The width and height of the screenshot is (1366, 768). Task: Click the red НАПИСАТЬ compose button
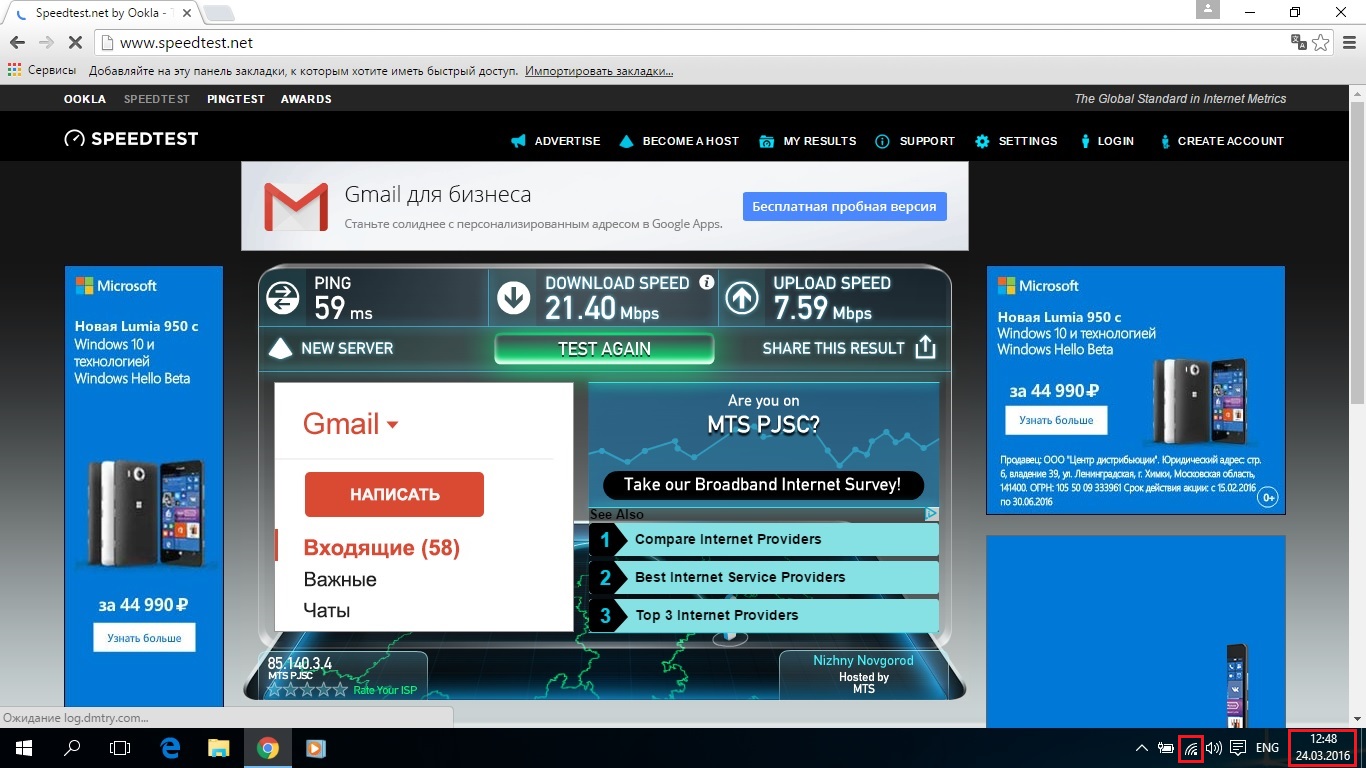click(x=394, y=494)
